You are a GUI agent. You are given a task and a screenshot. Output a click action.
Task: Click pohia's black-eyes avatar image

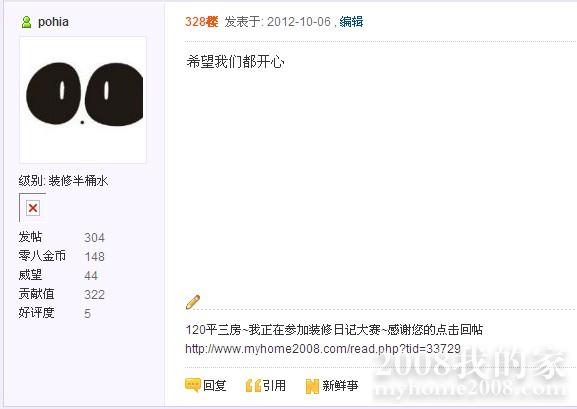(x=83, y=100)
